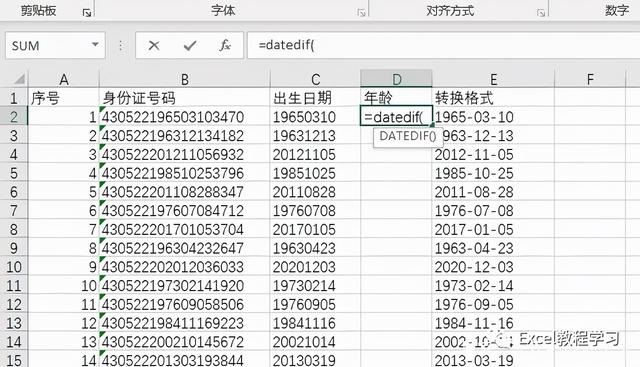Select birth date cell 19841116
Screen dimensions: 640x367
click(x=315, y=323)
